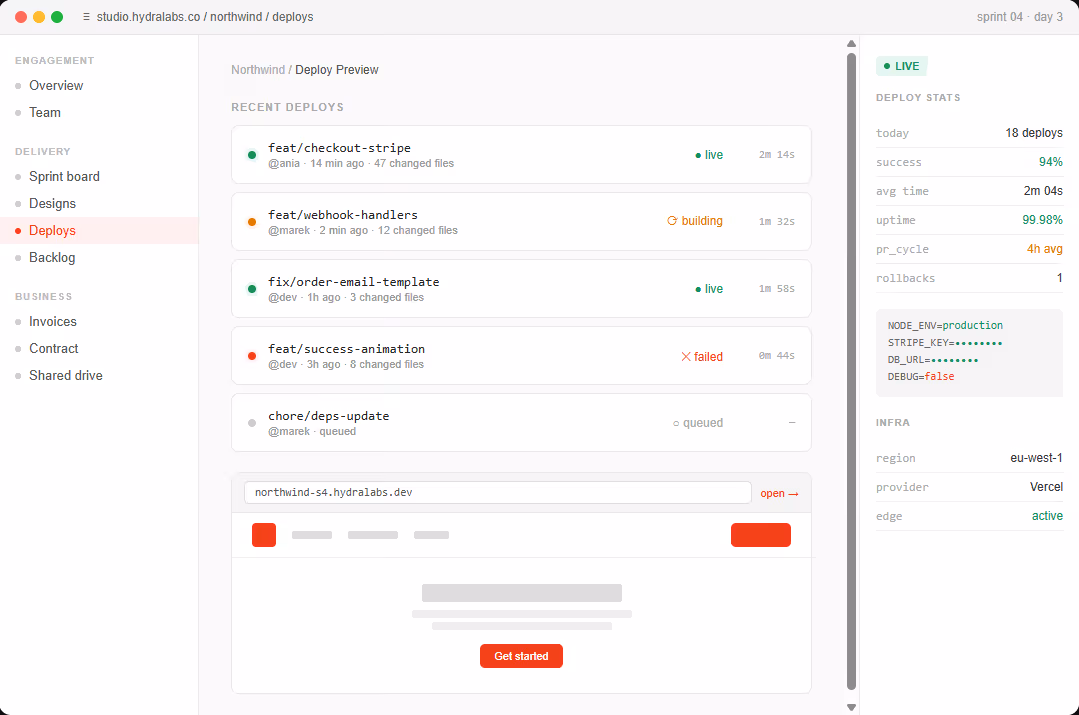Screen dimensions: 1079x715
Task: Open the chore/deps-update deploy
Action: [521, 423]
